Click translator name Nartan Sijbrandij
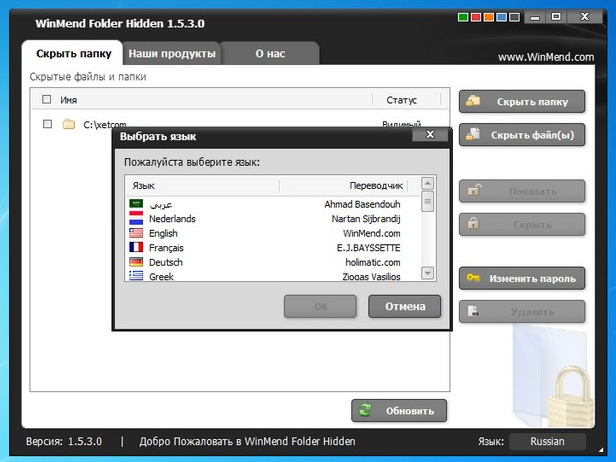Screen dimensions: 616x462 coord(366,219)
